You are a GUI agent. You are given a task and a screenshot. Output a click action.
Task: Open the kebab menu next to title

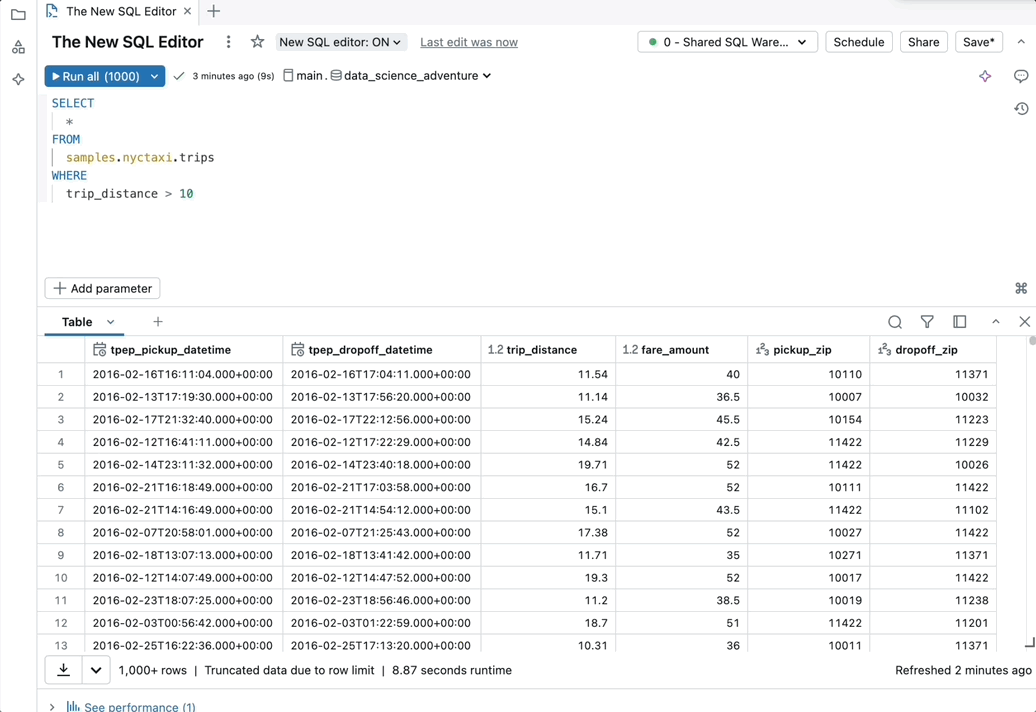tap(228, 42)
